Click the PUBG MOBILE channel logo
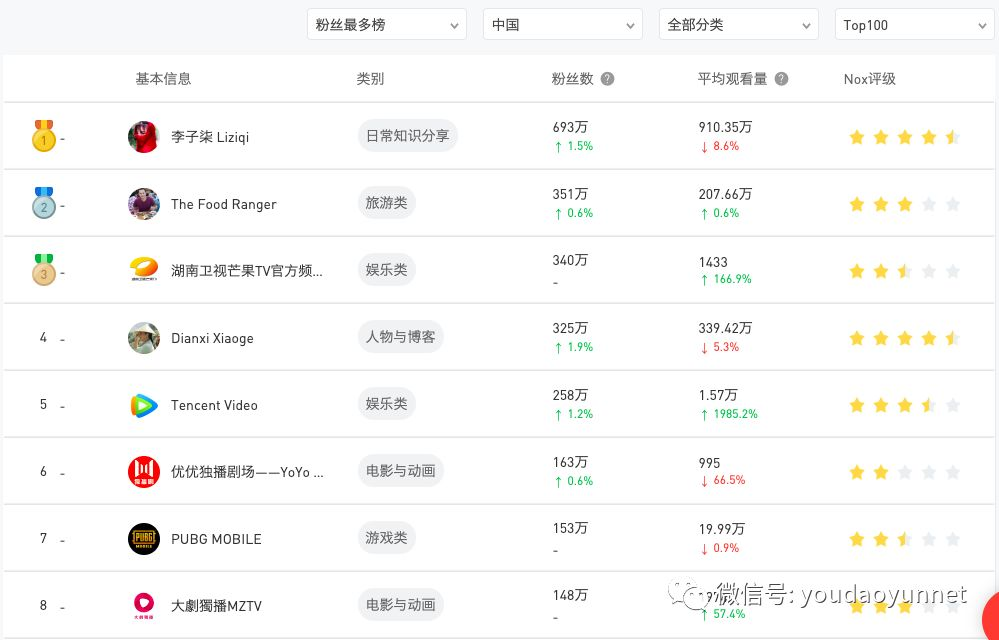 pos(144,539)
